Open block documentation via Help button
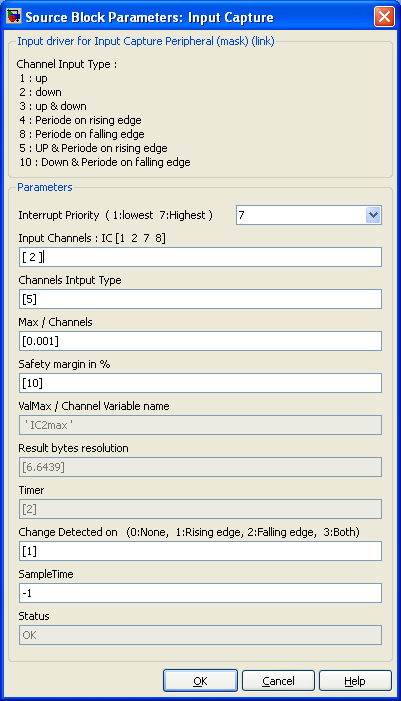Screen dimensions: 401x701 pyautogui.click(x=355, y=681)
